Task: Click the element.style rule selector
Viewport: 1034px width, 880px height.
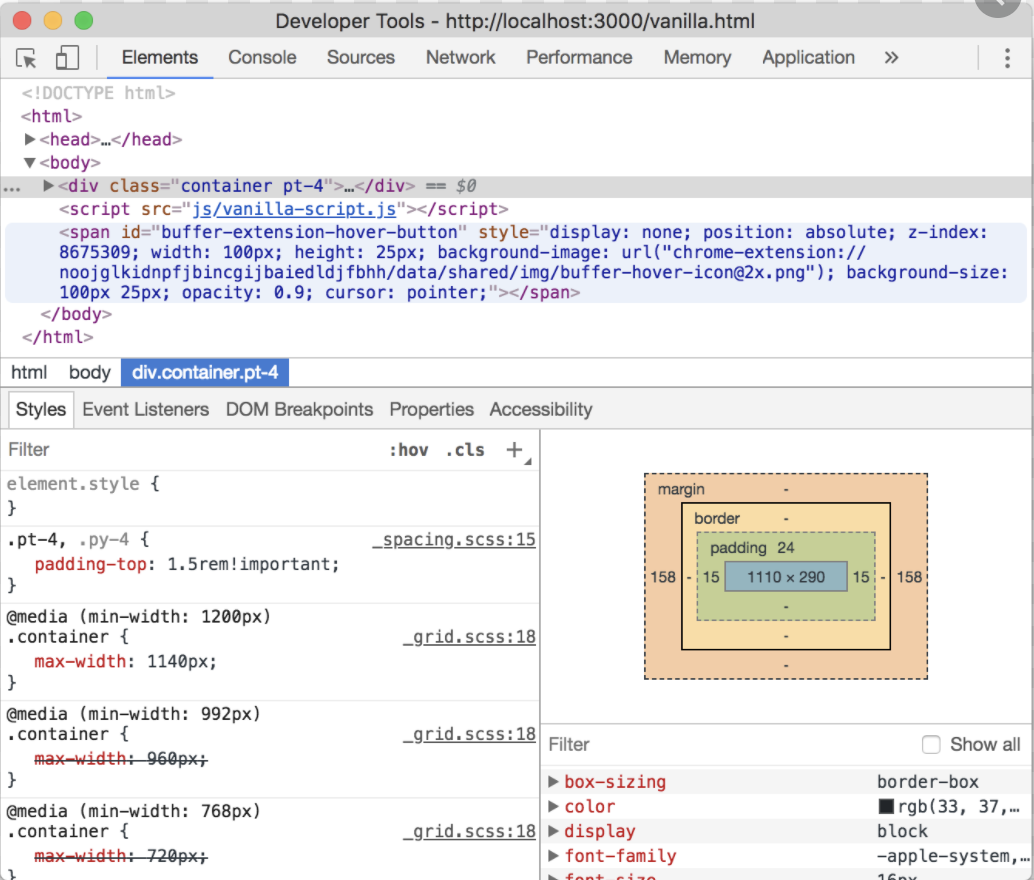Action: (x=73, y=484)
